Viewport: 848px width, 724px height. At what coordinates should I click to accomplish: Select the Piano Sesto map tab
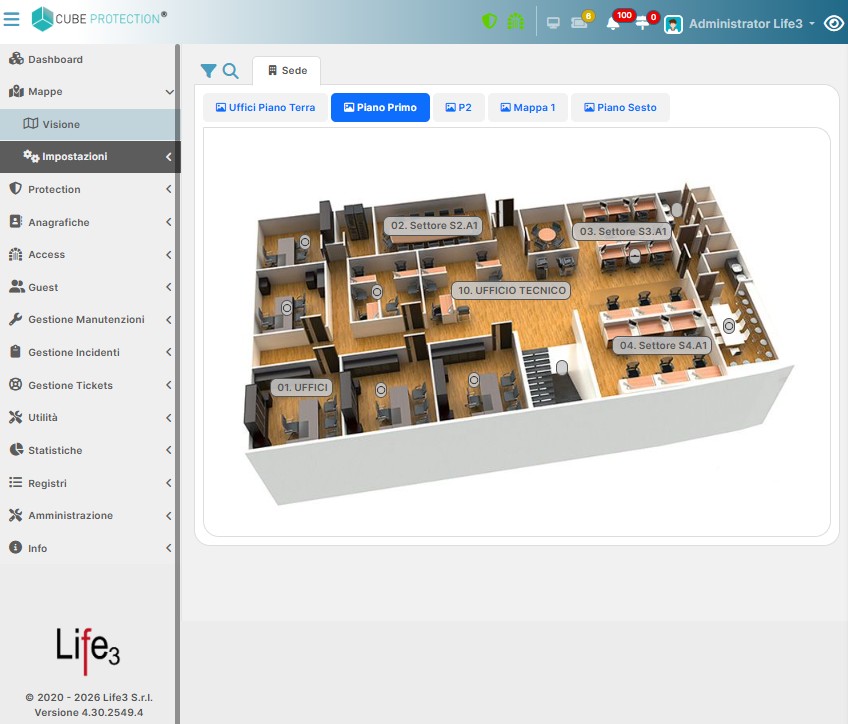tap(620, 107)
